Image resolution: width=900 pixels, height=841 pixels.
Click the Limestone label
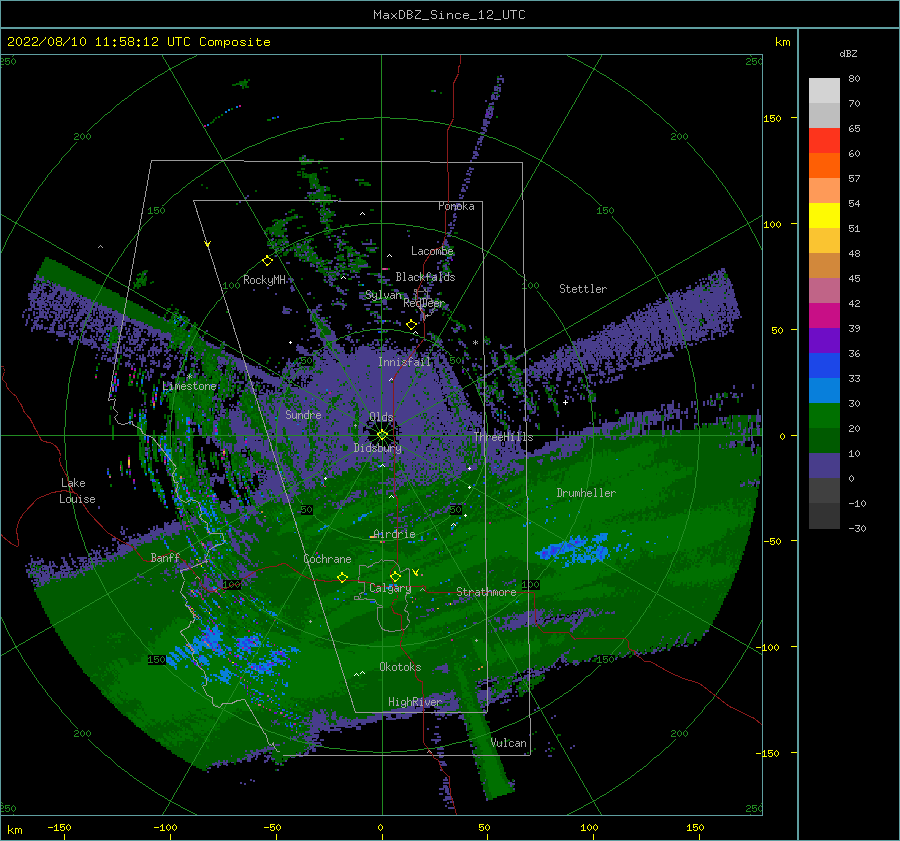(189, 386)
